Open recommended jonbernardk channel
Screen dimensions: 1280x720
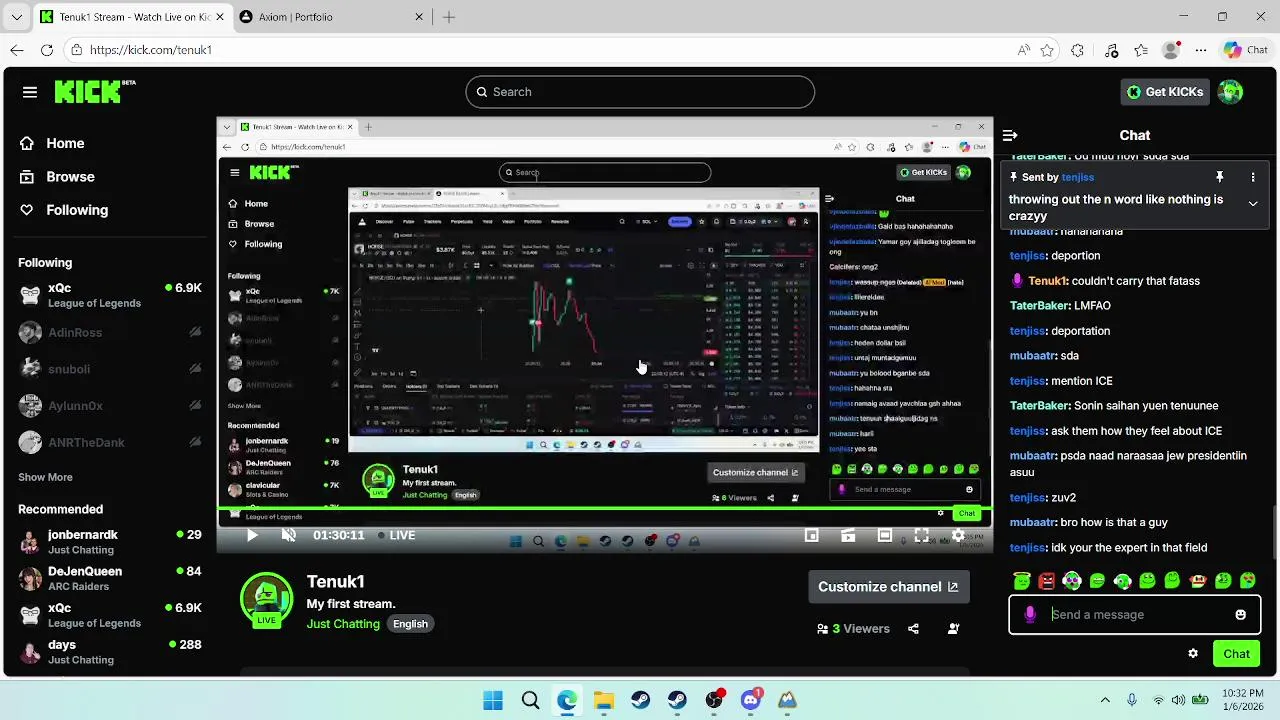(110, 542)
